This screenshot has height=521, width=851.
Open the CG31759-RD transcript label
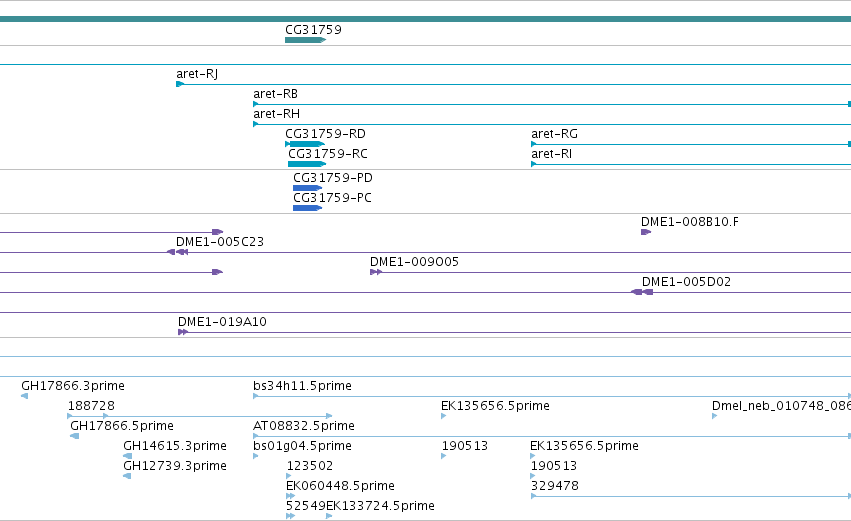click(x=325, y=134)
